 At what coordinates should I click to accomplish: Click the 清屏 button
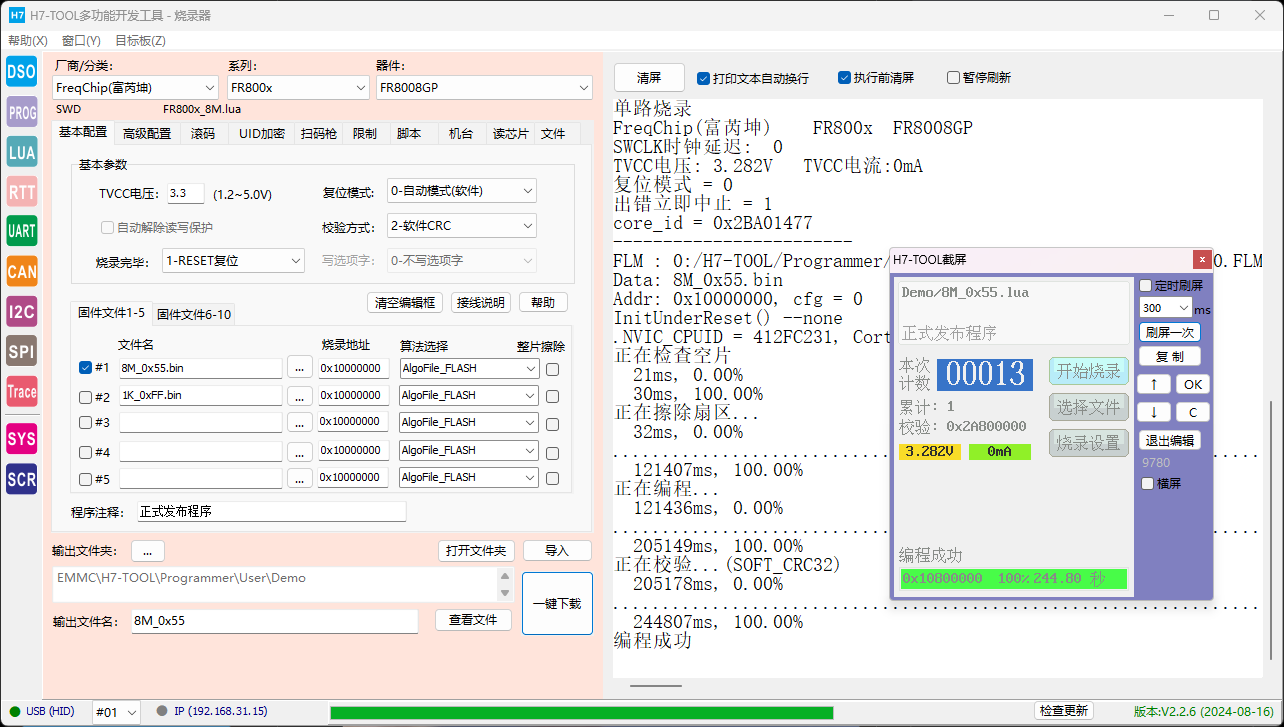pos(649,78)
